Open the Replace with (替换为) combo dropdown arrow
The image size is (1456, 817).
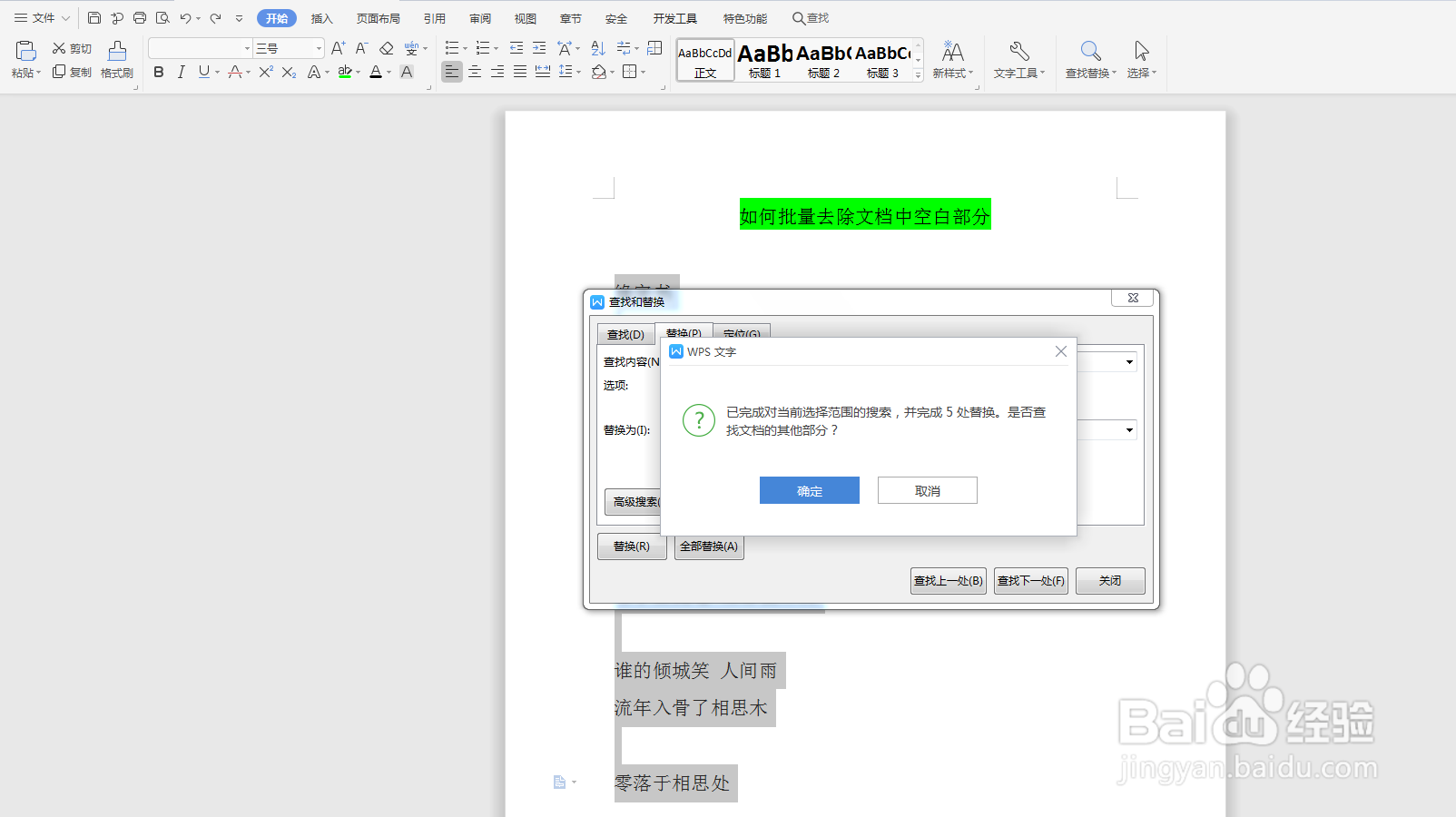pyautogui.click(x=1129, y=430)
